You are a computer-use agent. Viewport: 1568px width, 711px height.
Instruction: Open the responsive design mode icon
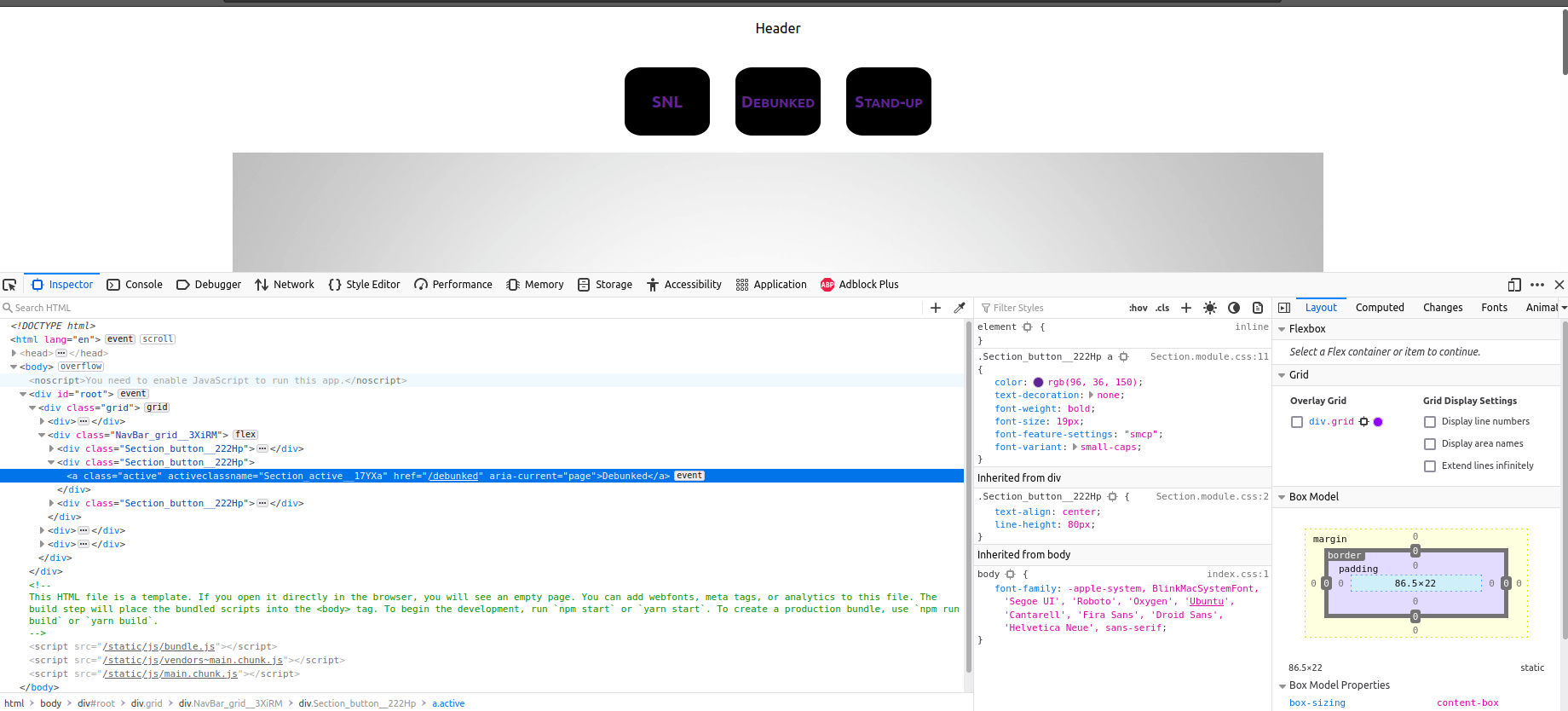[x=1514, y=285]
